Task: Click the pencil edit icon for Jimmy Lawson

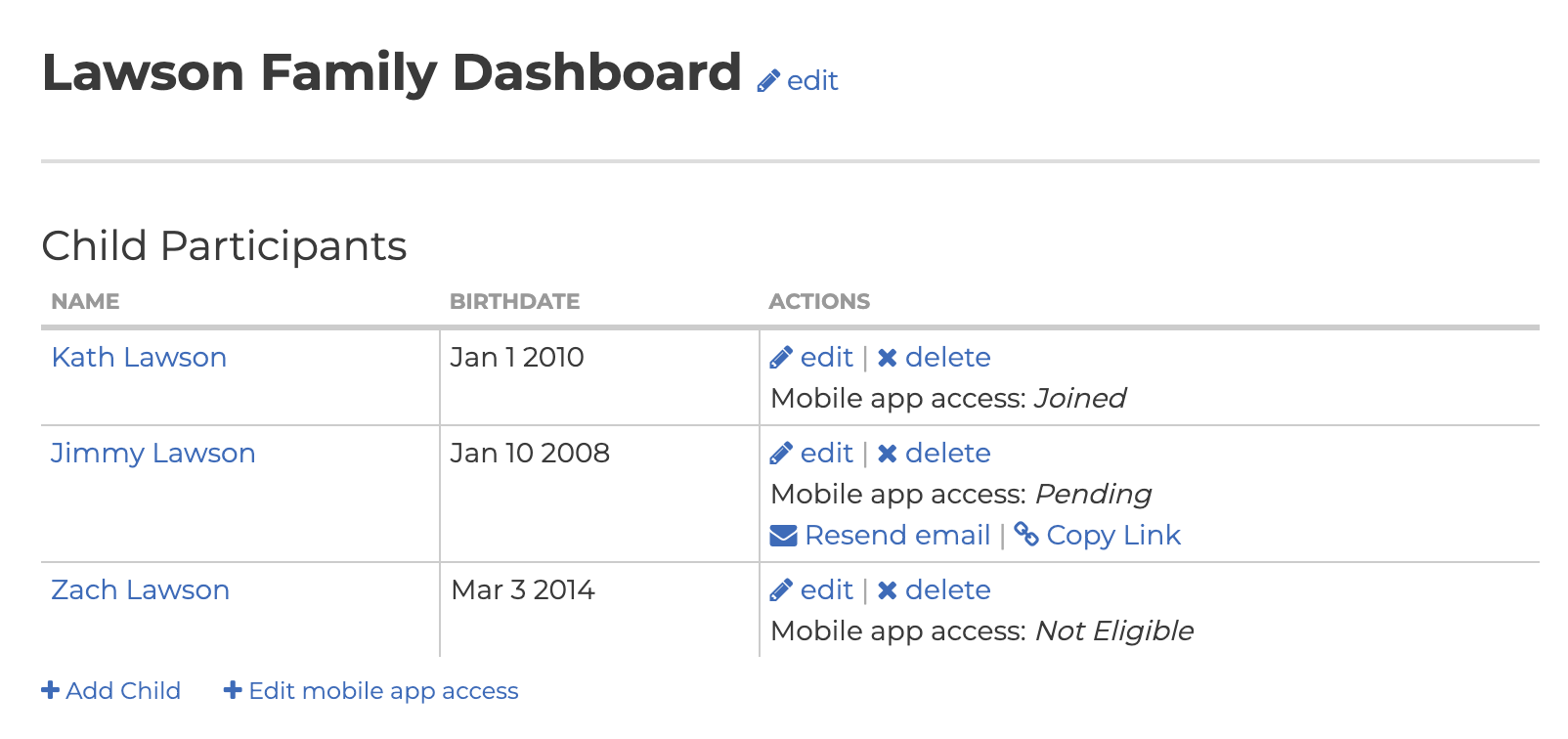Action: (x=781, y=454)
